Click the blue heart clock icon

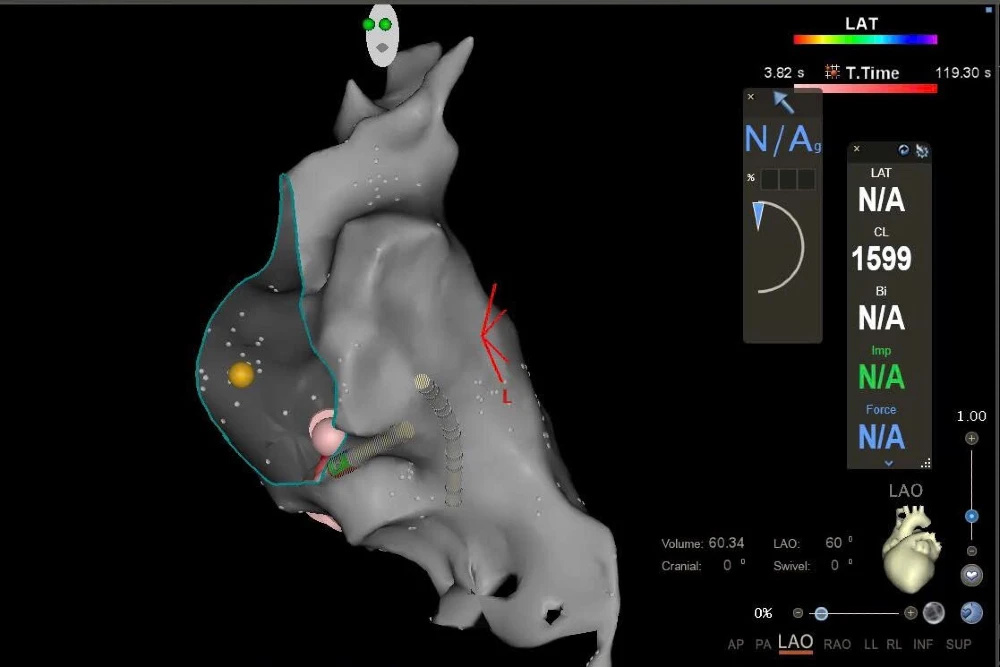point(970,612)
